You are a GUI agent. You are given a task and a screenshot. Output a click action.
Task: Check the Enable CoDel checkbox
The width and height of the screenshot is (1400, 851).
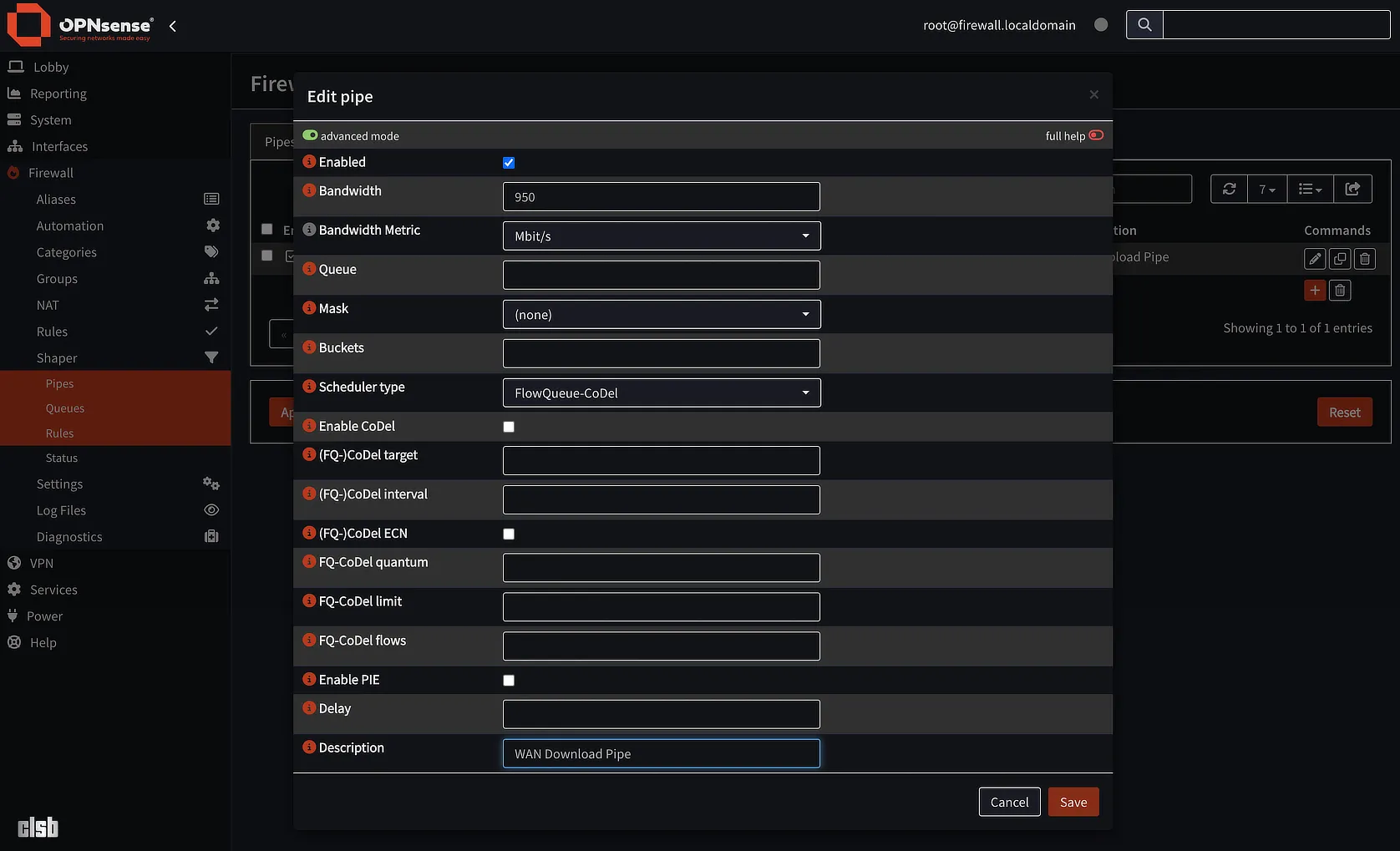point(509,427)
